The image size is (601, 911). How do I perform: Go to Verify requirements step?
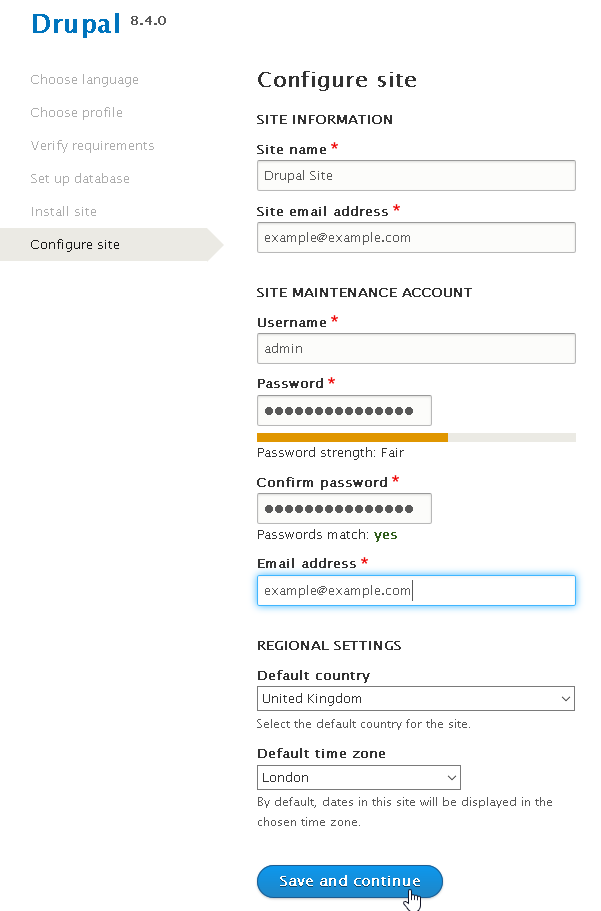click(x=92, y=146)
